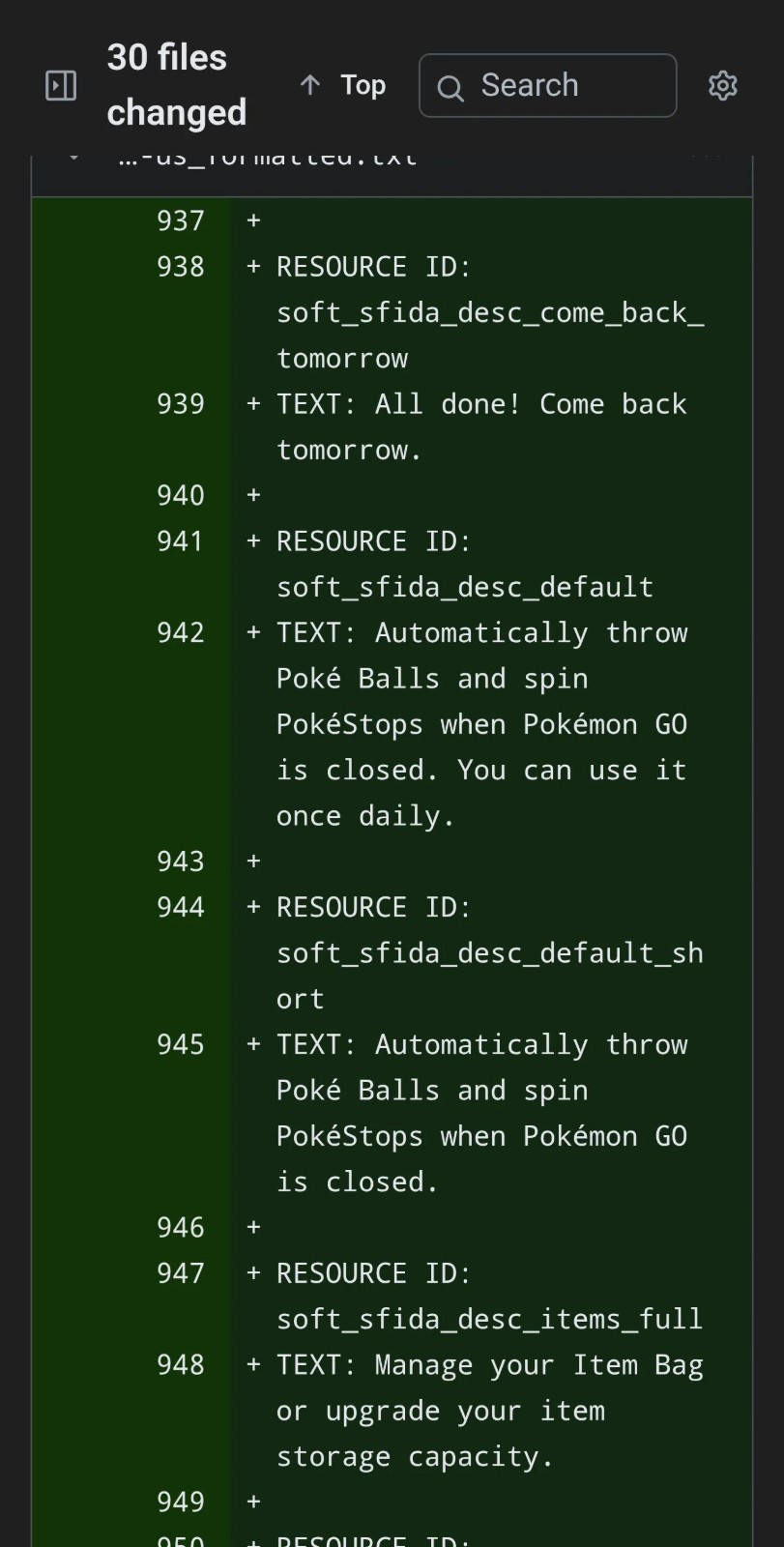The width and height of the screenshot is (784, 1547).
Task: Click the 'Manage your Item Bag' line
Action: click(489, 1365)
